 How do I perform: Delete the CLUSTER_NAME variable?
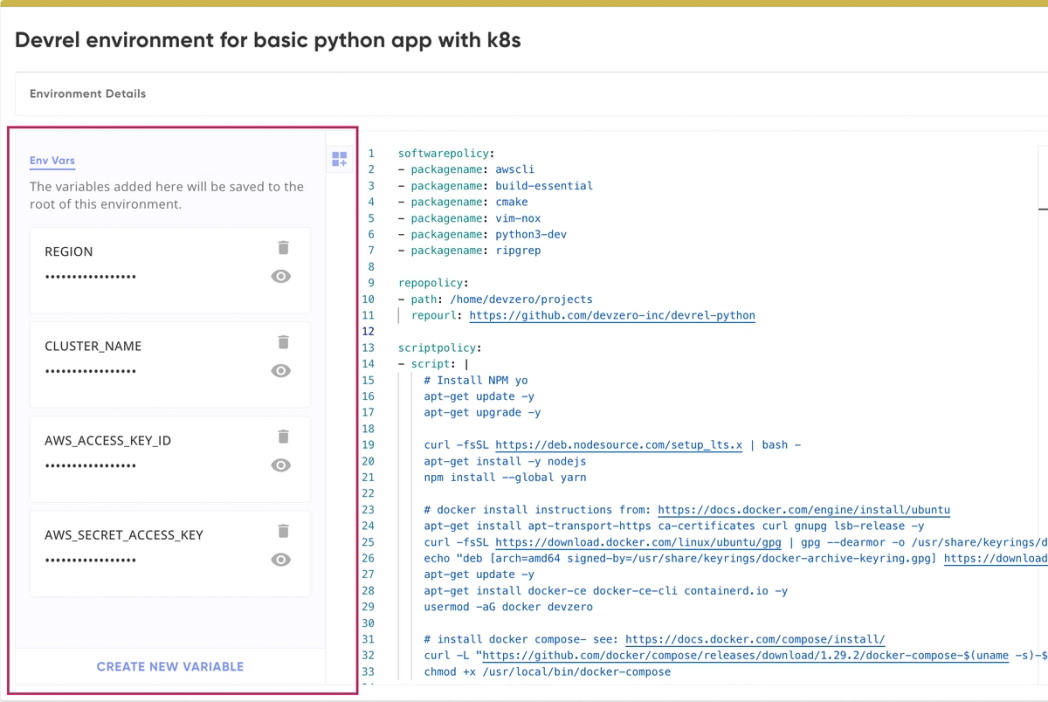click(x=283, y=342)
